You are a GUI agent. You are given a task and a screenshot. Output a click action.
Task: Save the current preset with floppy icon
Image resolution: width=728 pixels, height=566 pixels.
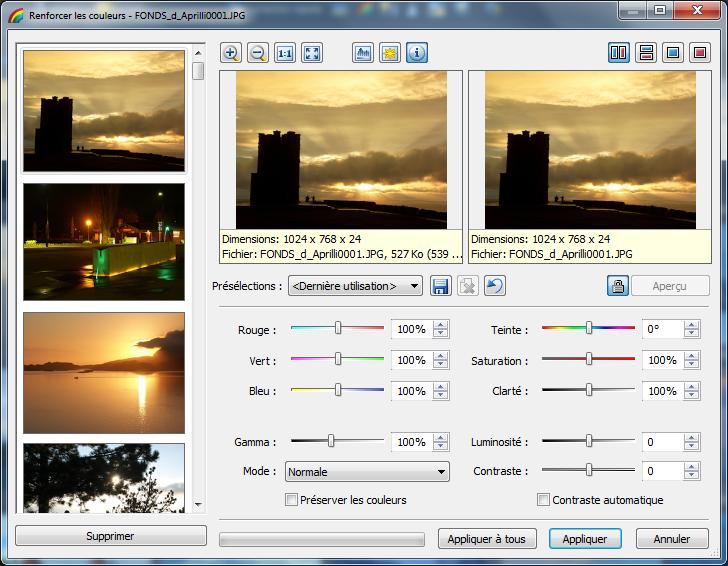440,287
